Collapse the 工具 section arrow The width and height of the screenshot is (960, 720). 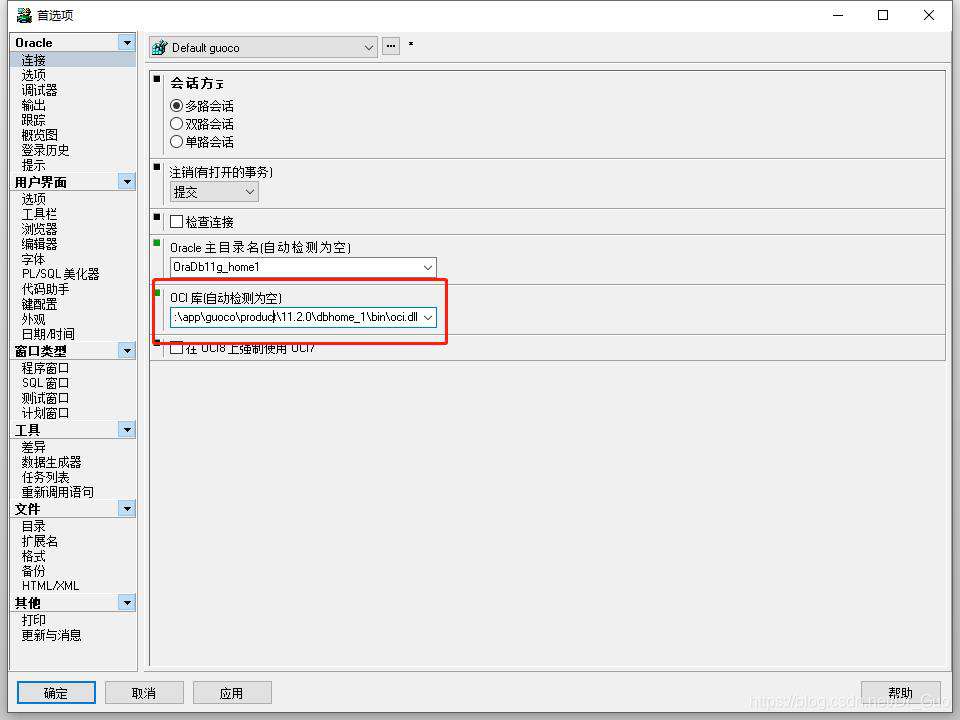127,429
